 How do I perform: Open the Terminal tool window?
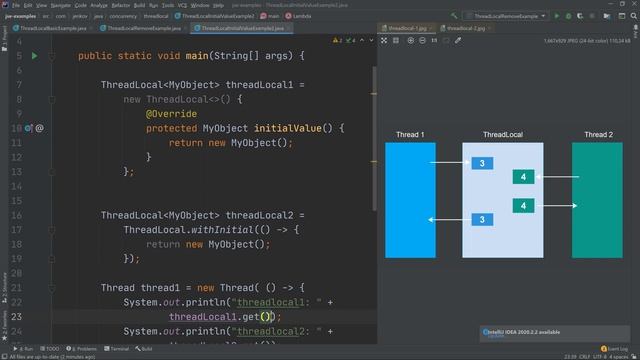click(116, 349)
